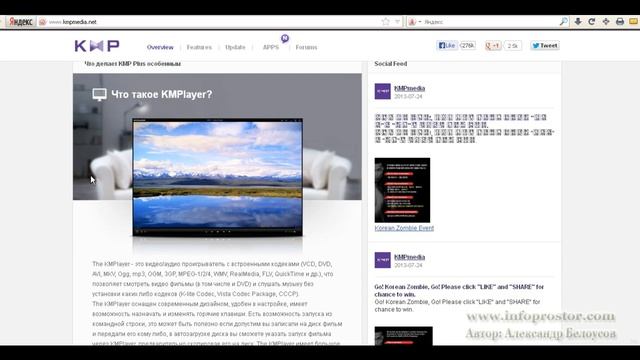Click the print icon in toolbar
Screen dimensions: 640x360
point(620,22)
